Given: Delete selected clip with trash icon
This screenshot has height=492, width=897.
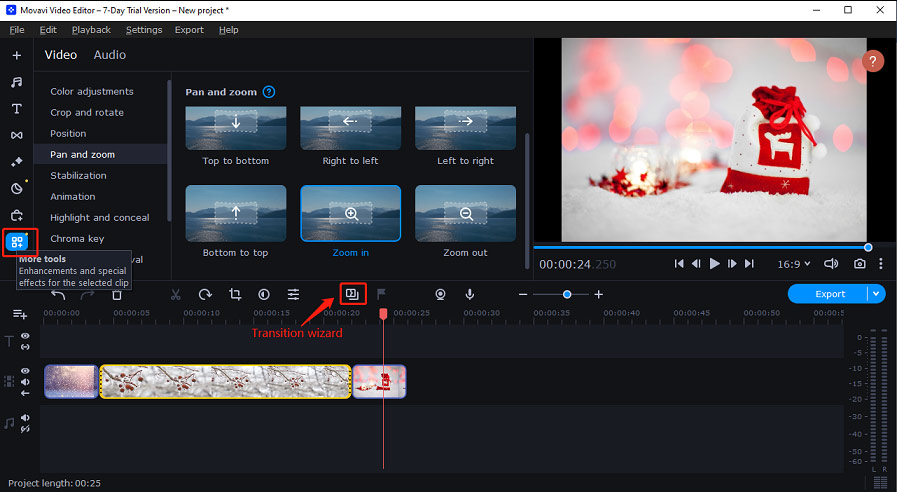Looking at the screenshot, I should point(117,295).
